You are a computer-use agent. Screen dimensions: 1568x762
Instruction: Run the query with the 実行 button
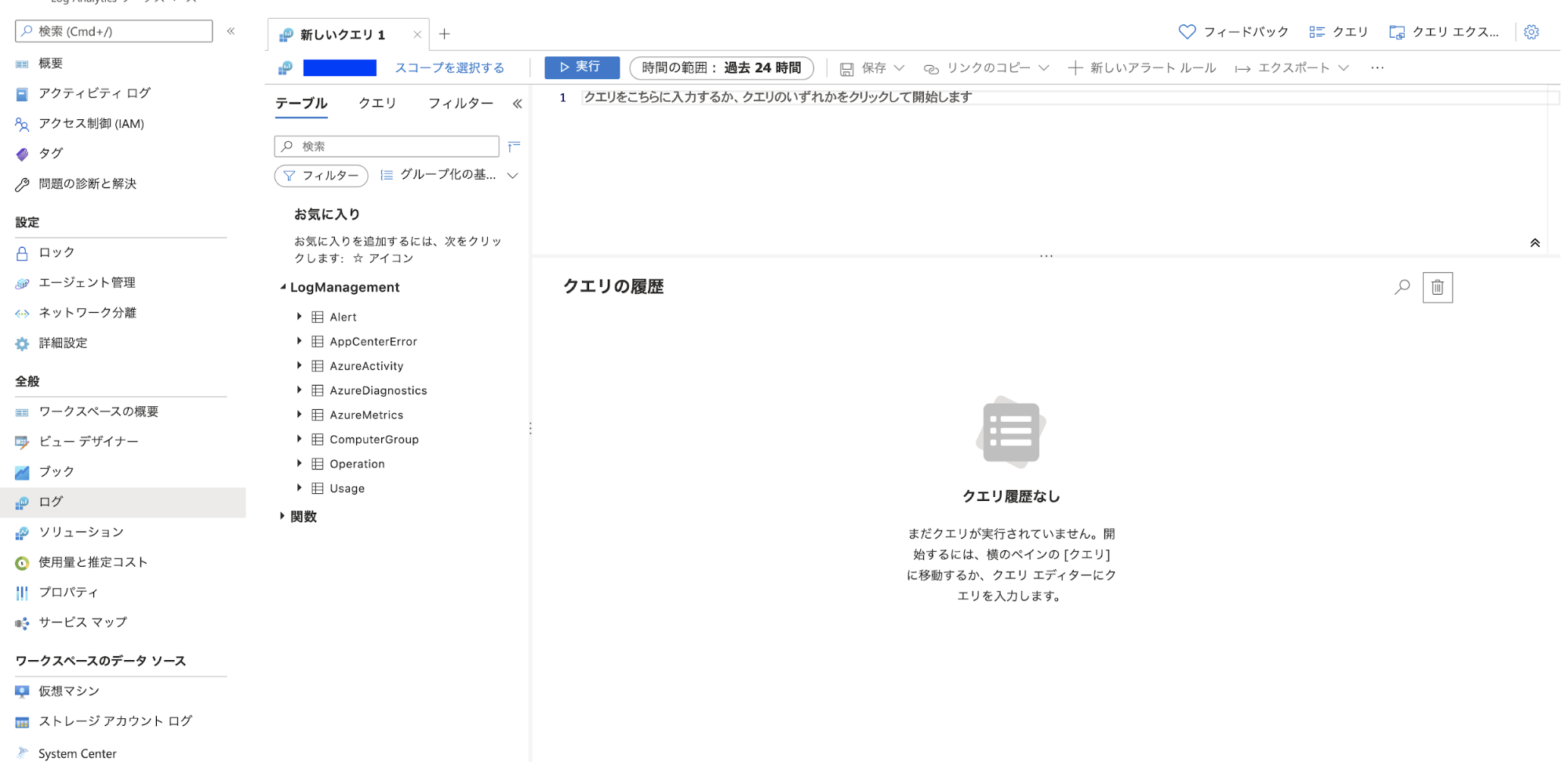click(582, 67)
